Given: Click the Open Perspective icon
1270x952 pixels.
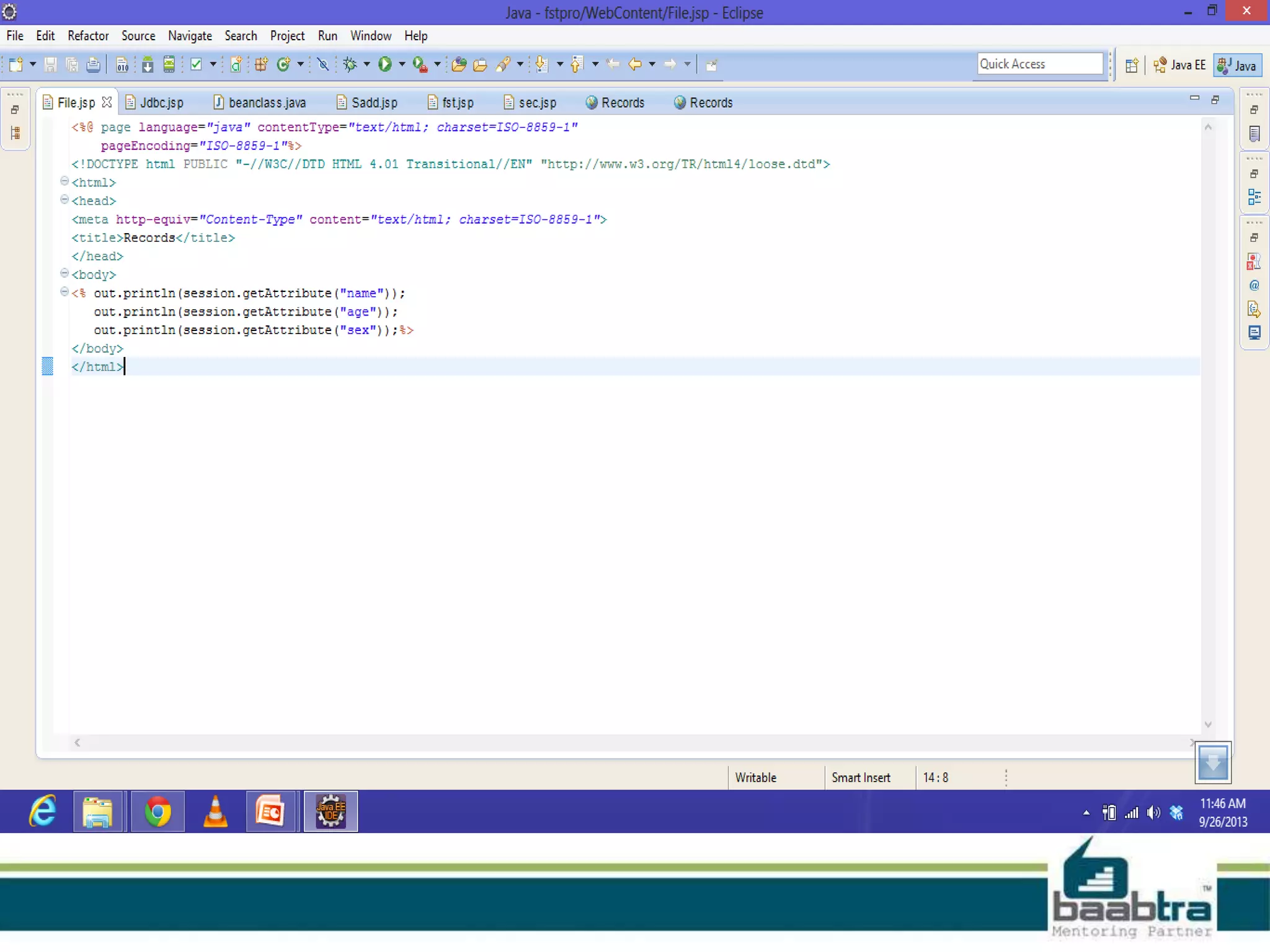Looking at the screenshot, I should tap(1131, 65).
